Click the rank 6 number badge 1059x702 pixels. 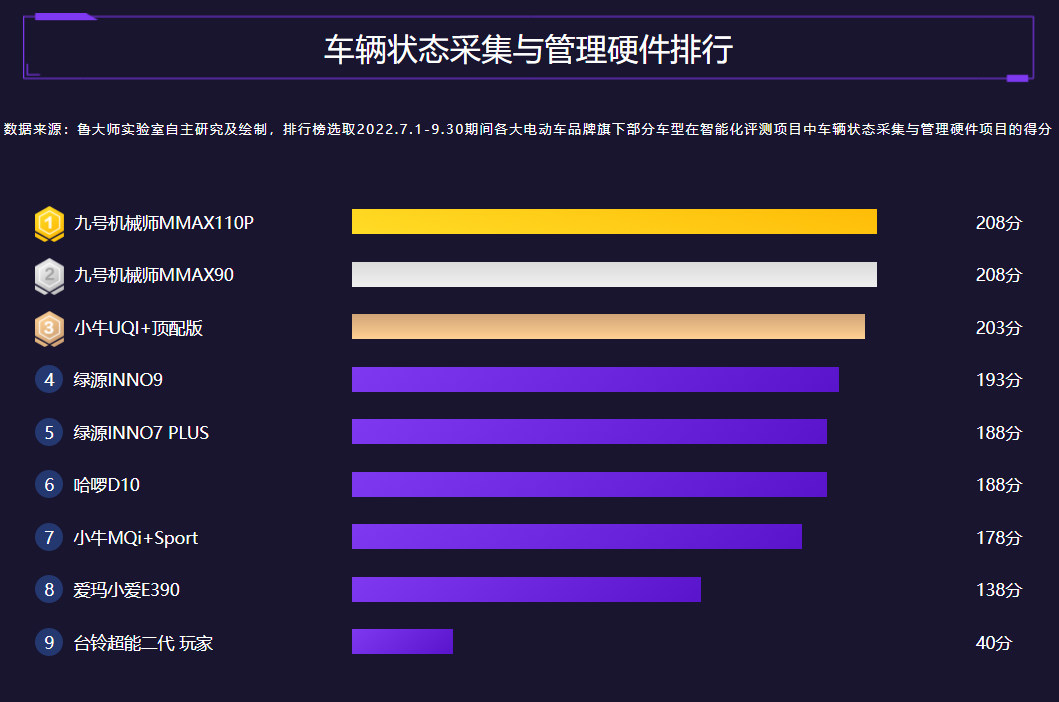tap(49, 484)
